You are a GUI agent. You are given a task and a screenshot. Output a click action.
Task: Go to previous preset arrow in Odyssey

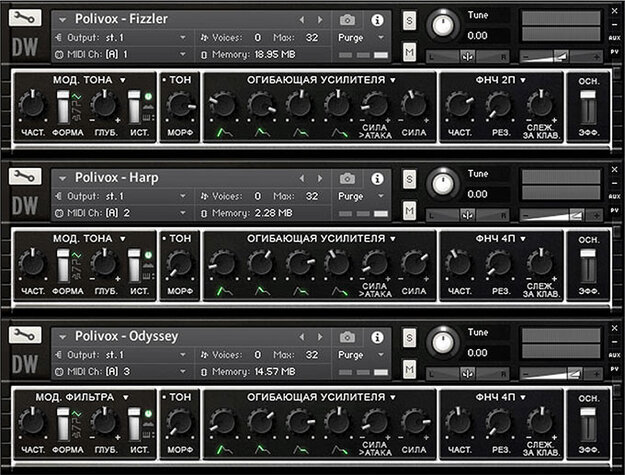tap(302, 337)
